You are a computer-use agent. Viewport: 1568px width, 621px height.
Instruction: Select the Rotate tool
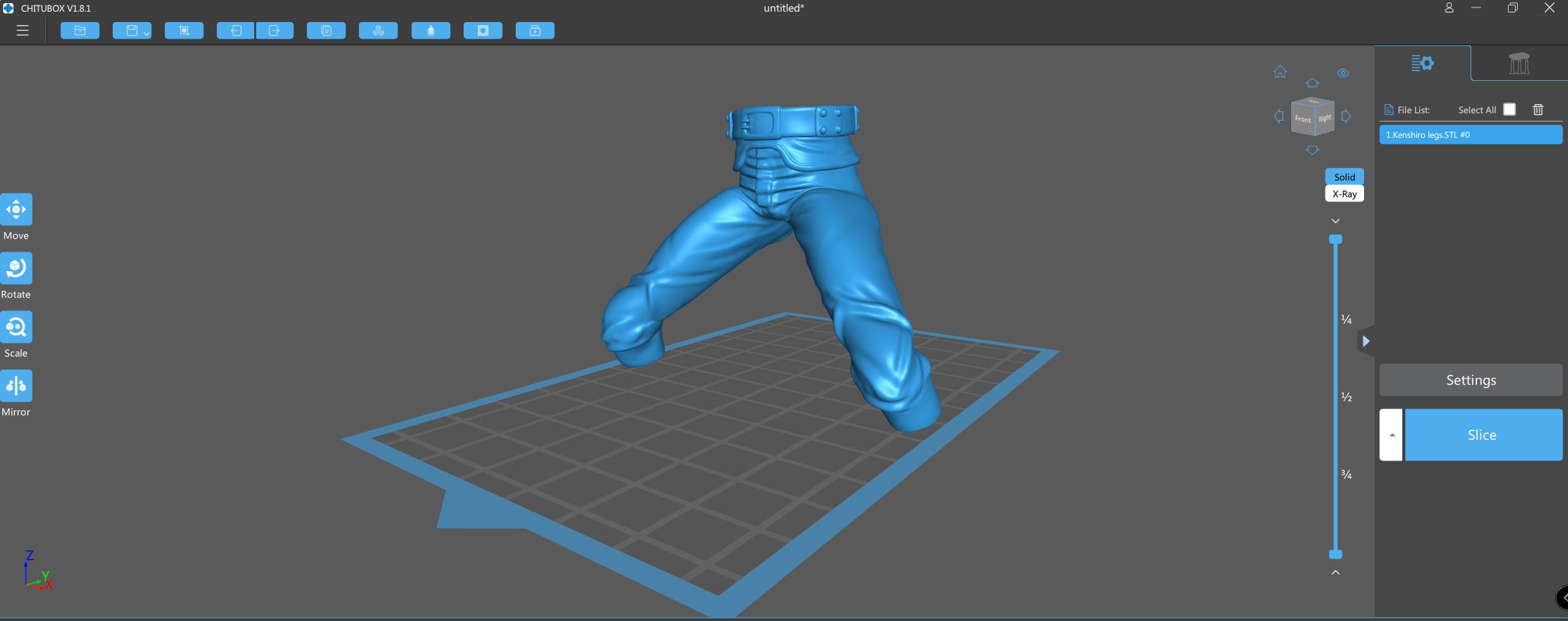pos(16,268)
